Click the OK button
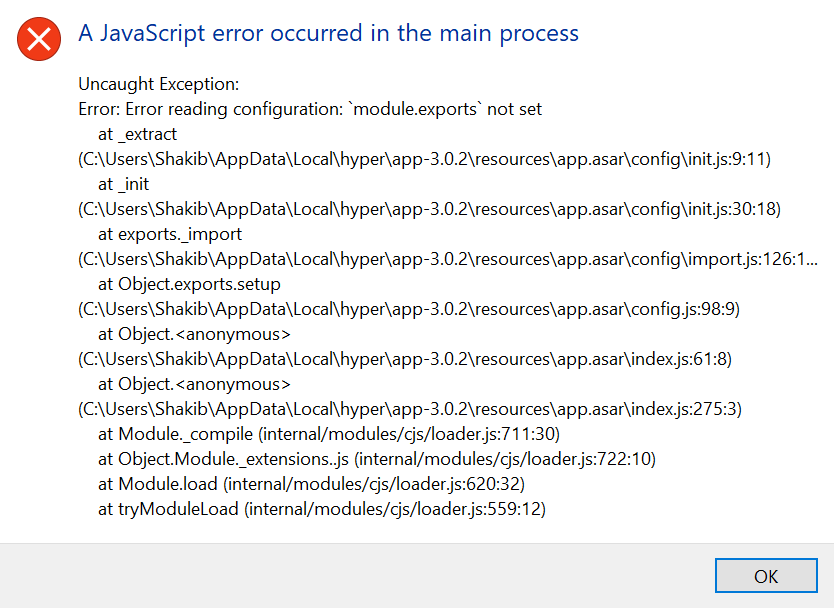 coord(766,576)
